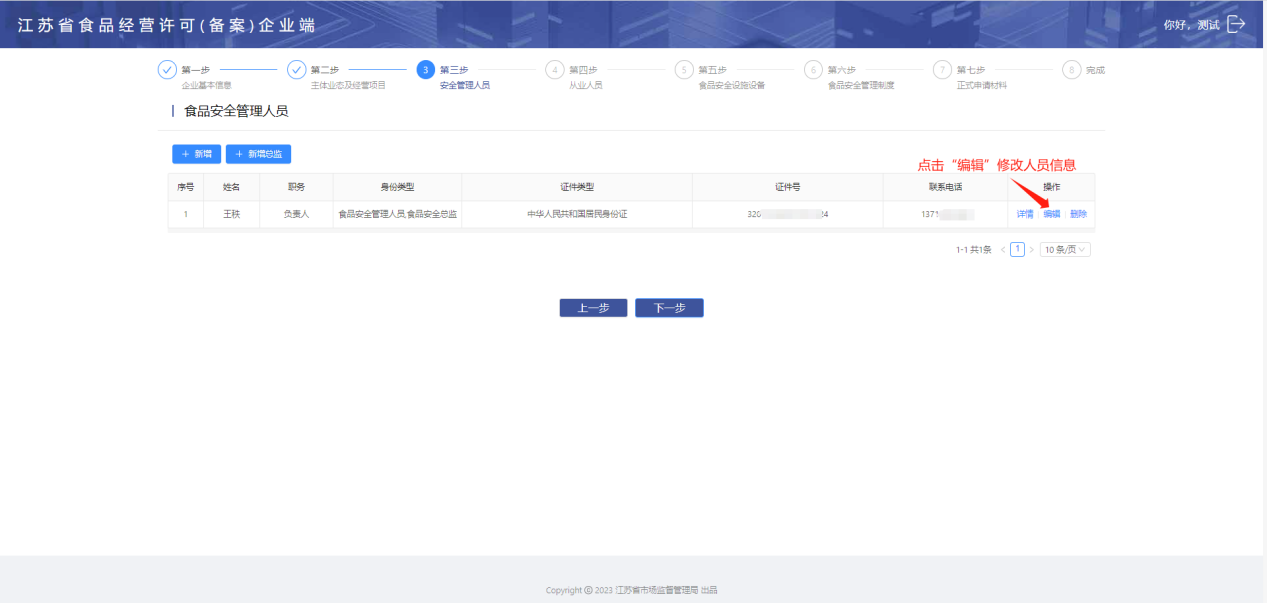Select the step 3 circle icon
Image resolution: width=1267 pixels, height=603 pixels.
tap(425, 70)
